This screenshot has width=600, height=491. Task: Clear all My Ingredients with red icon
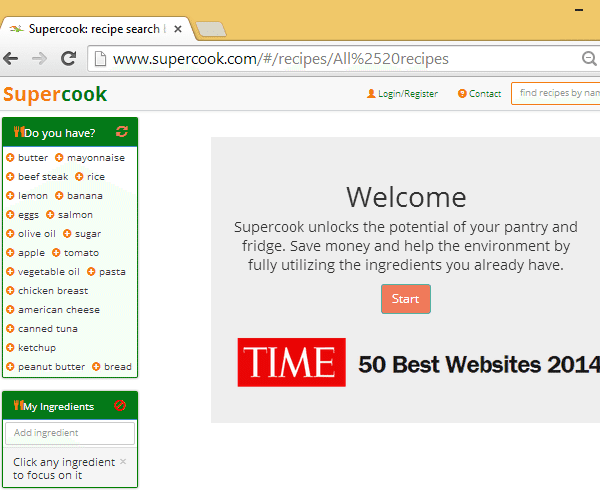pos(120,405)
